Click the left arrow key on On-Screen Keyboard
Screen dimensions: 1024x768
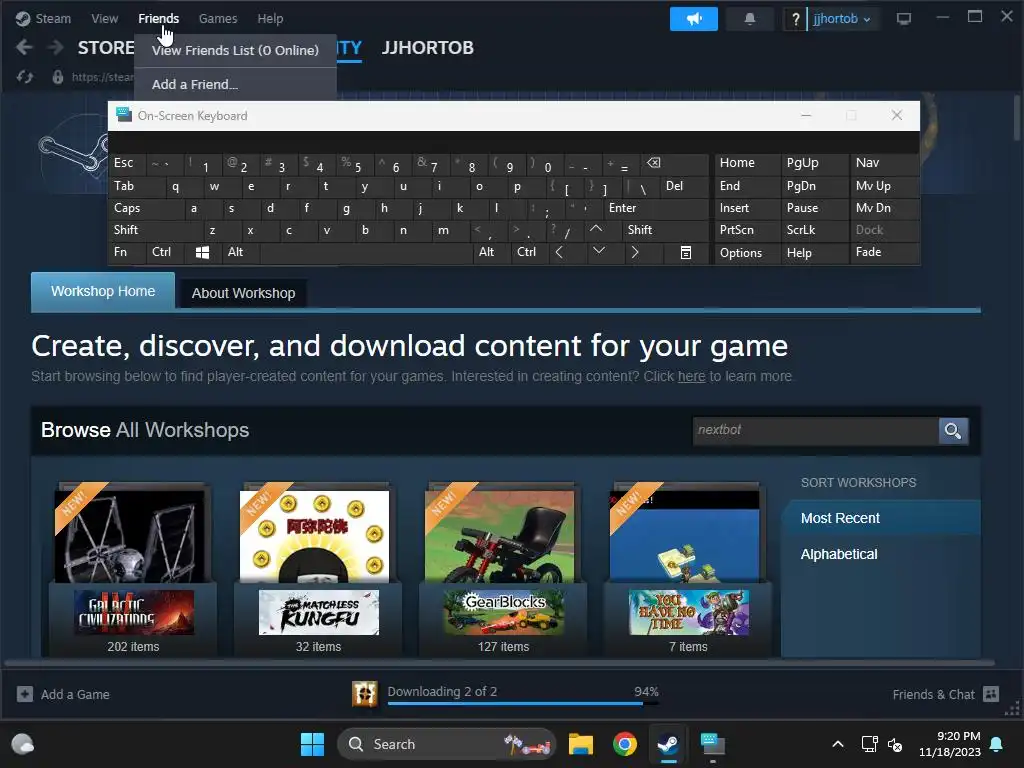pyautogui.click(x=559, y=252)
